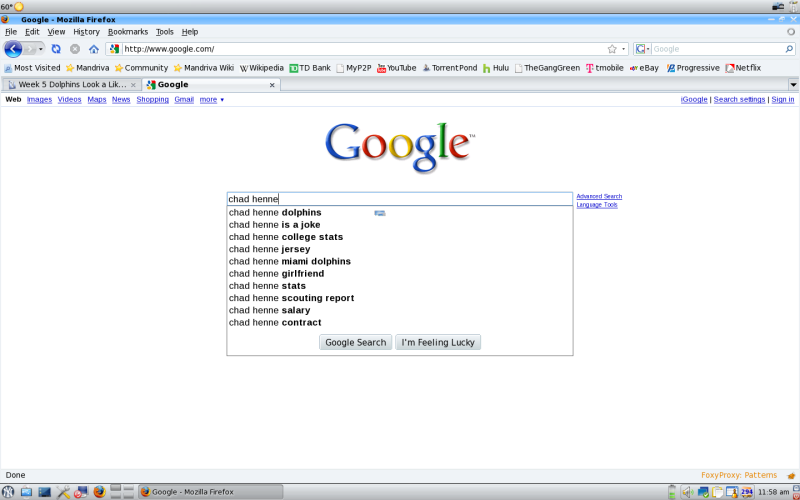
Task: Click the Stop loading icon
Action: pos(75,49)
